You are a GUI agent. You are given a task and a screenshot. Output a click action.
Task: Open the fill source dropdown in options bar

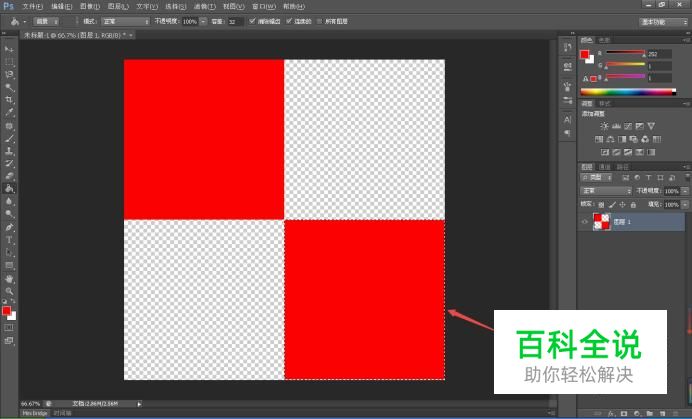coord(46,21)
